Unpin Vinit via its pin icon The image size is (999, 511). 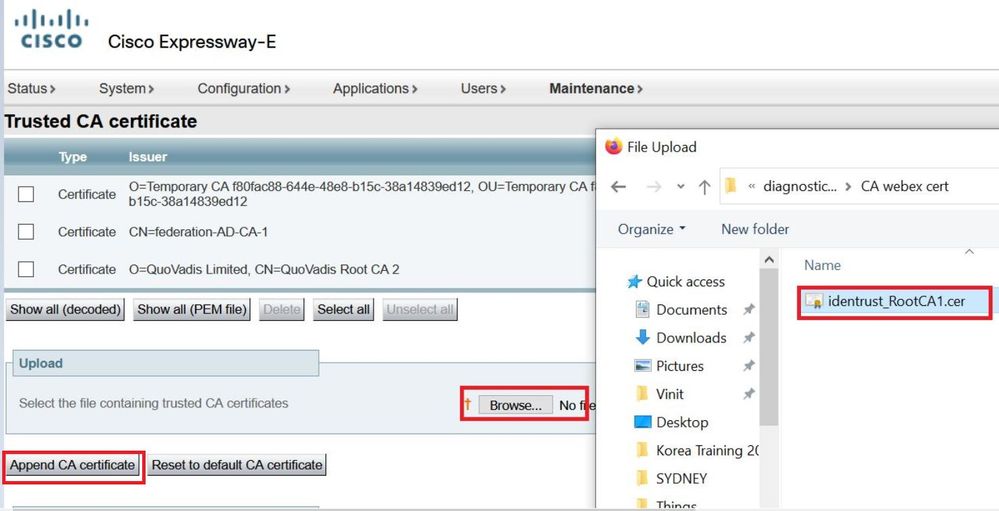(749, 394)
